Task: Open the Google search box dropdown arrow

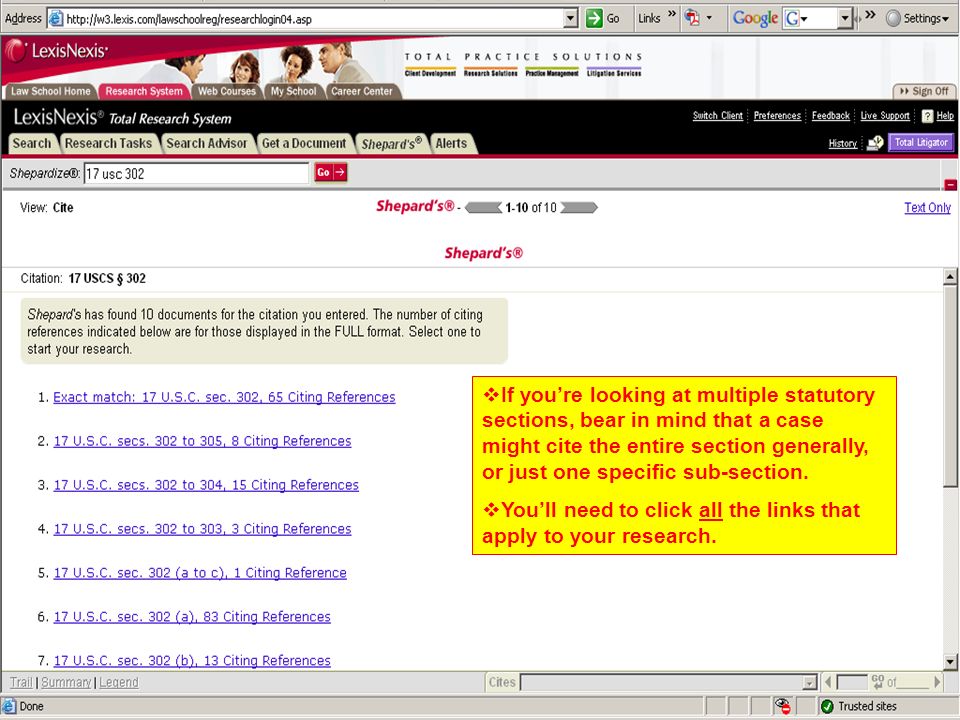Action: coord(845,18)
